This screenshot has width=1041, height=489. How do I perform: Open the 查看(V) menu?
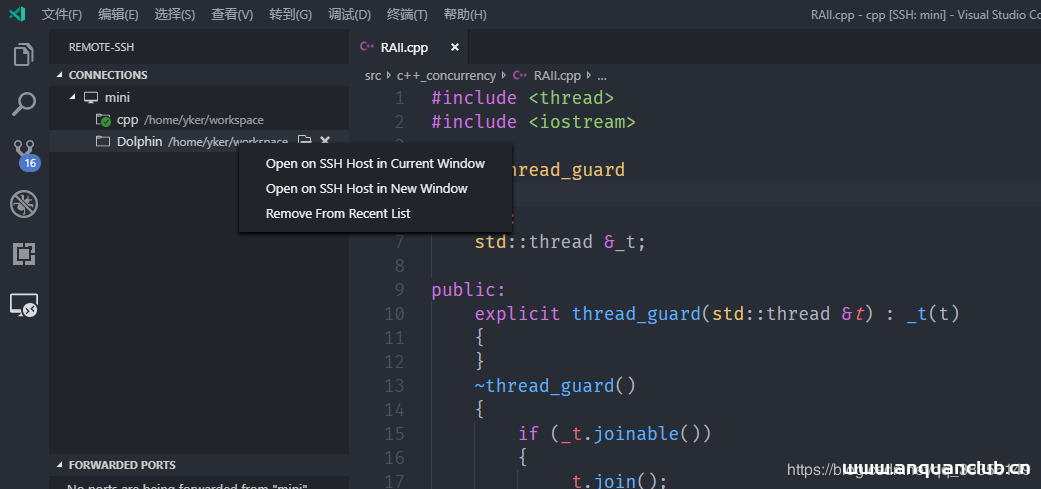point(232,15)
